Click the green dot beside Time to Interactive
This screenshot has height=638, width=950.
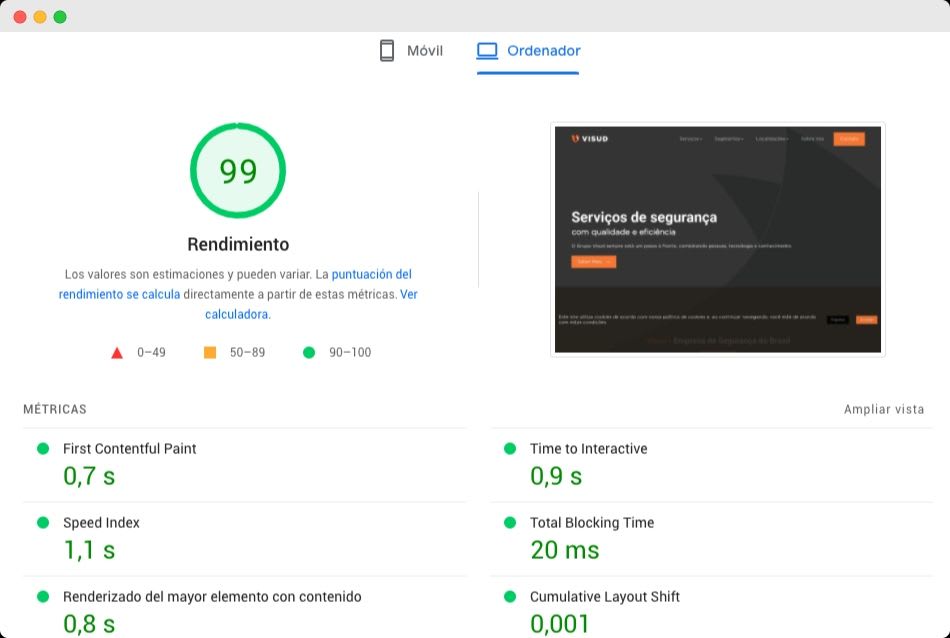[x=510, y=448]
